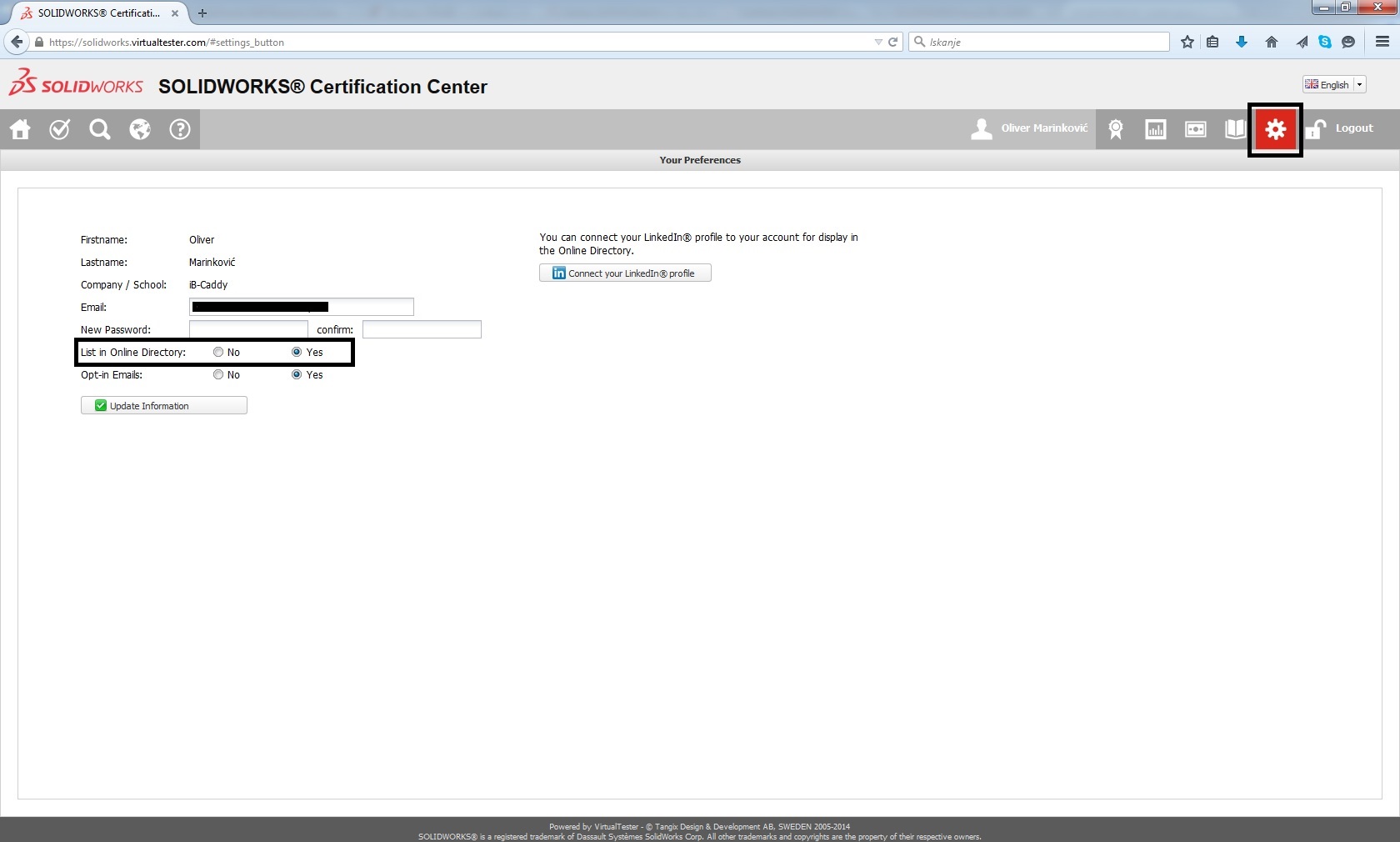Viewport: 1400px width, 842px height.
Task: Select No for Opt-in Emails
Action: coord(218,375)
